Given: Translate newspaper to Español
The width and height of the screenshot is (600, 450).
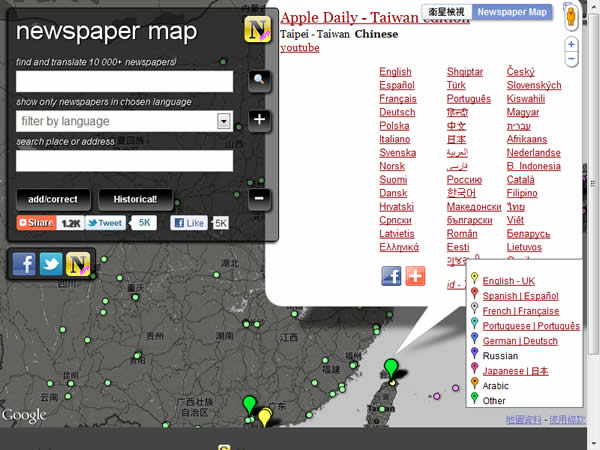Looking at the screenshot, I should click(397, 85).
